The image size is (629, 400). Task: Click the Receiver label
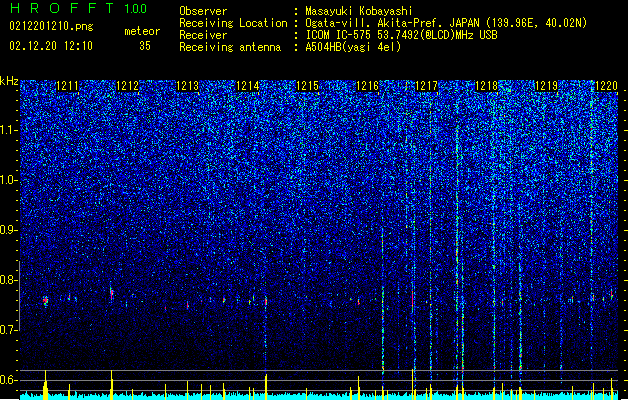(x=203, y=35)
